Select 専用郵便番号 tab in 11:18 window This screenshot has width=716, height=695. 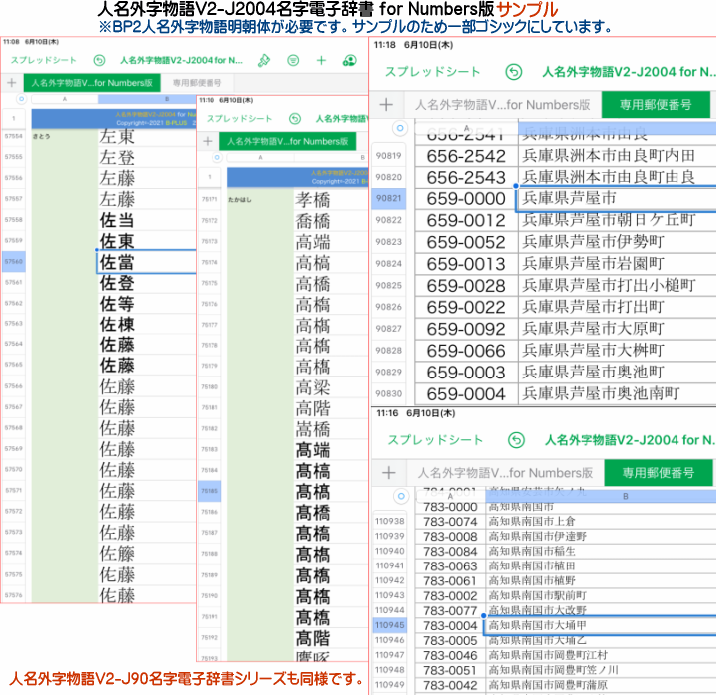point(656,105)
